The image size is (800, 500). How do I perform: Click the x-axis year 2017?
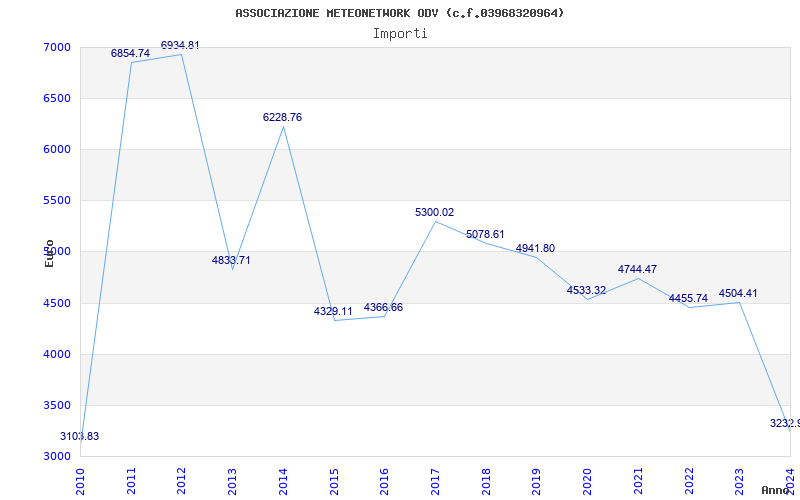[x=435, y=481]
